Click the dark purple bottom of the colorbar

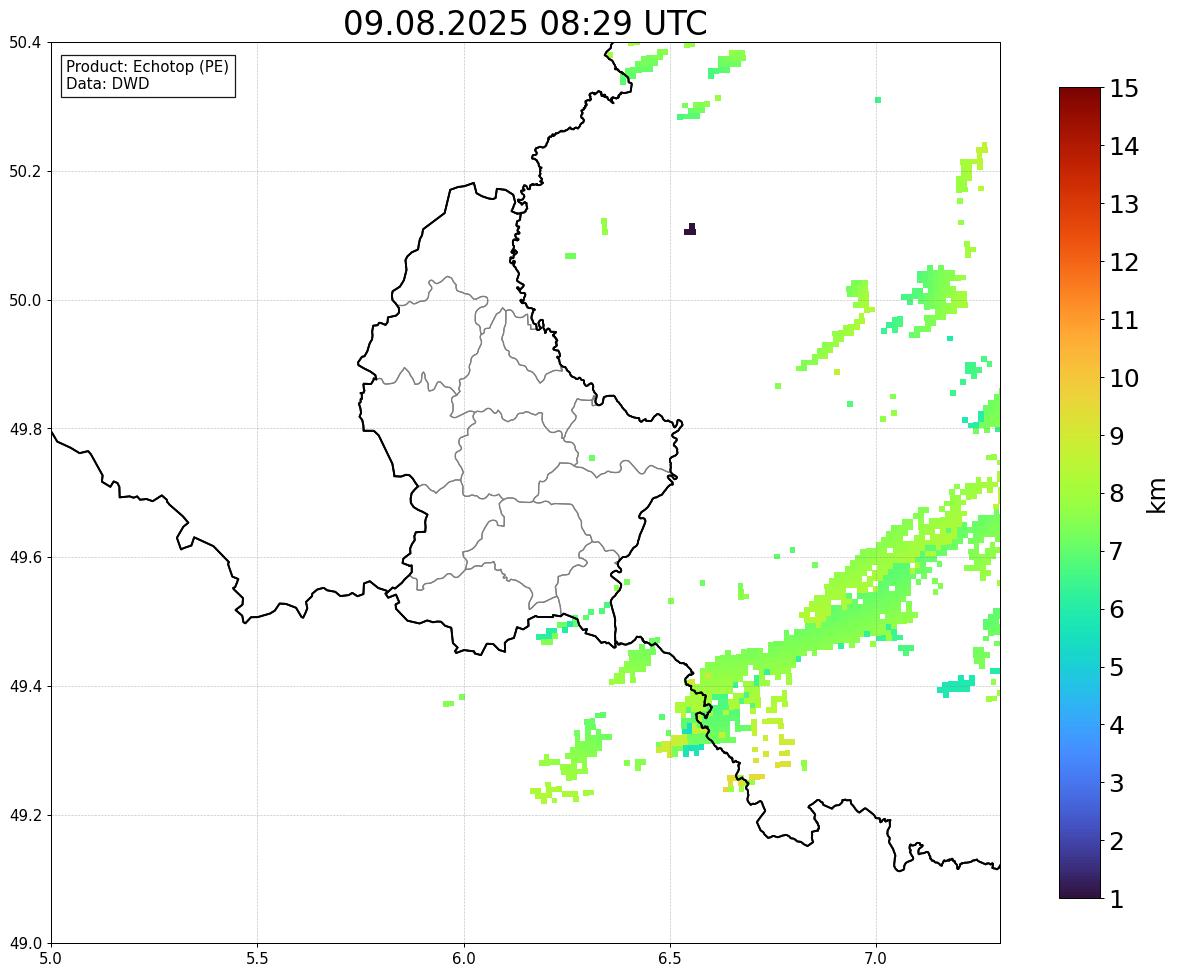pyautogui.click(x=1080, y=892)
